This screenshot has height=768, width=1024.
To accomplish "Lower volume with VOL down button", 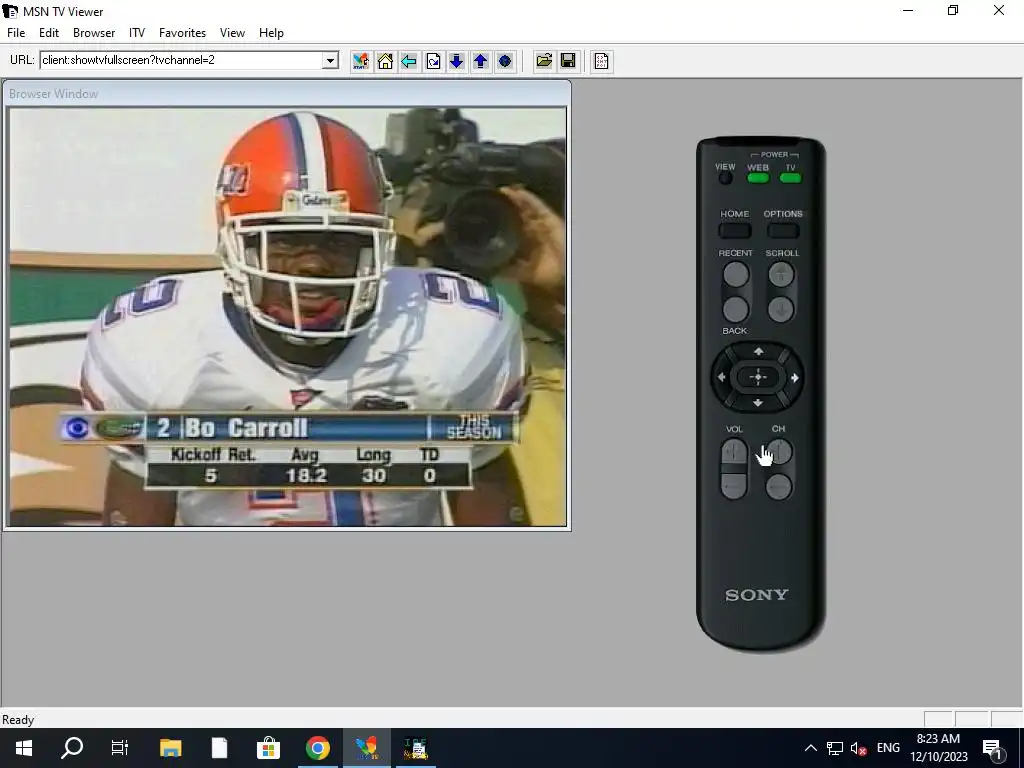I will click(734, 487).
